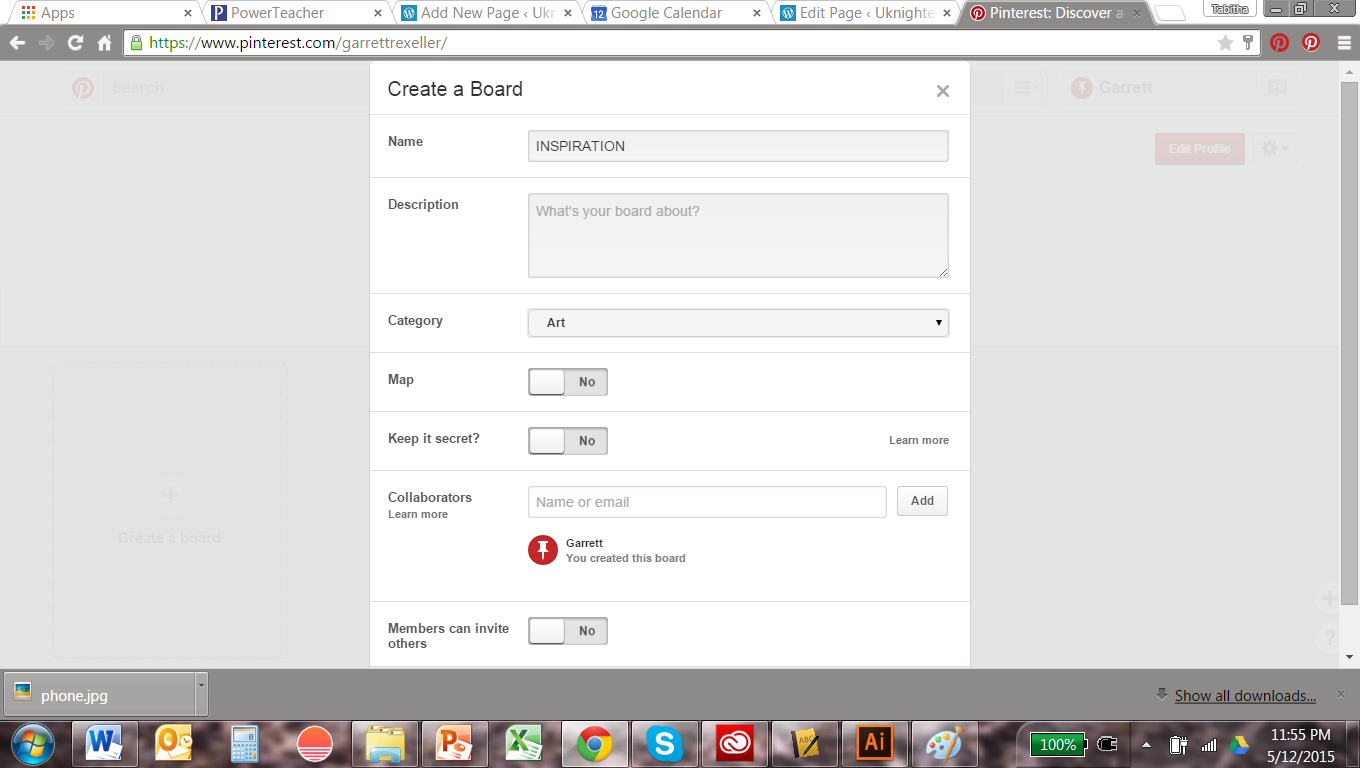Switch to the Google Calendar tab
This screenshot has height=768, width=1360.
tap(666, 13)
